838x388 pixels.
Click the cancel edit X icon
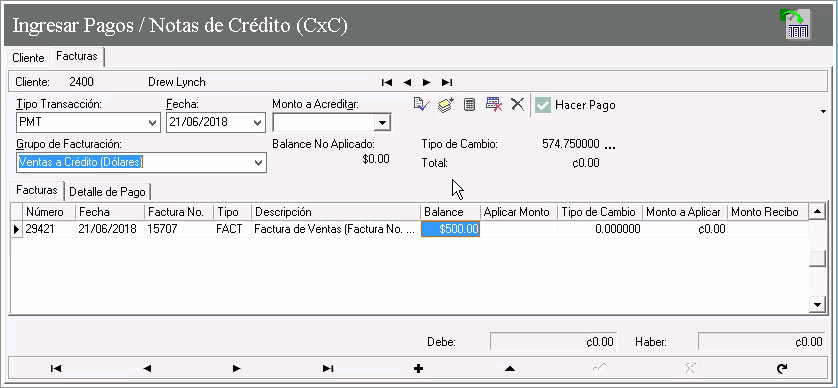690,368
